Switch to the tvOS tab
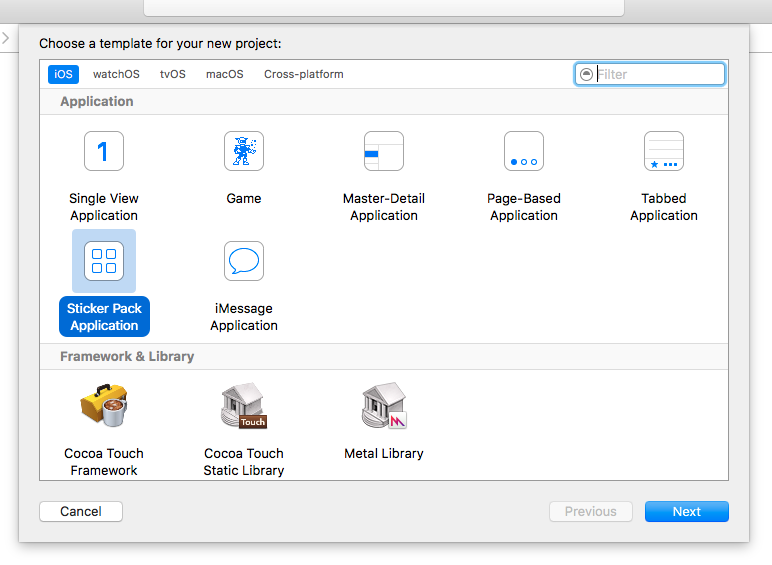 point(173,74)
